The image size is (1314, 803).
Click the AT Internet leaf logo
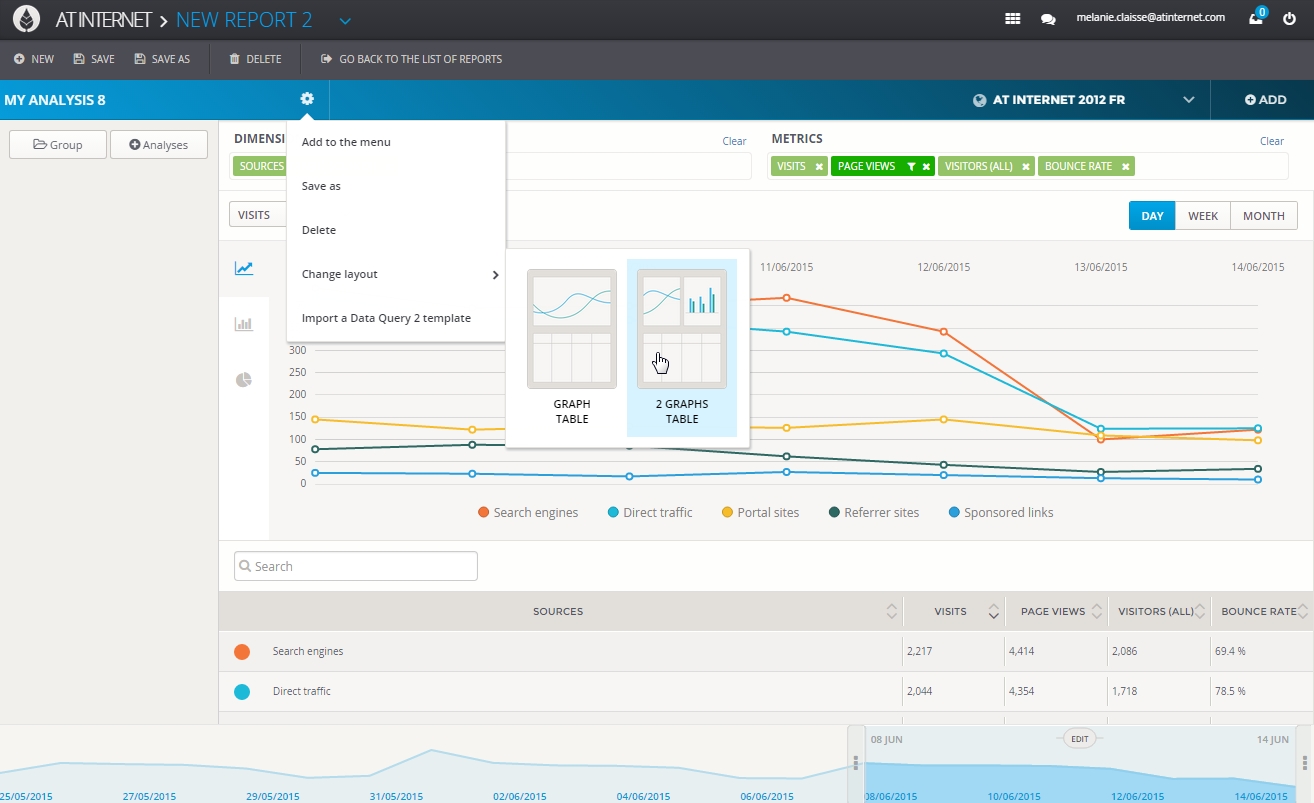click(27, 19)
